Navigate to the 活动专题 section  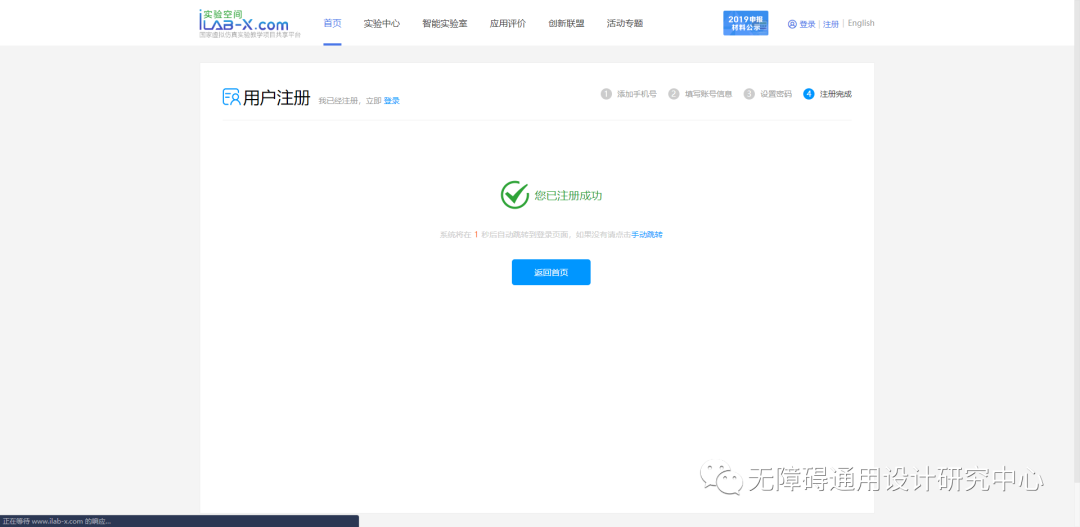[625, 23]
